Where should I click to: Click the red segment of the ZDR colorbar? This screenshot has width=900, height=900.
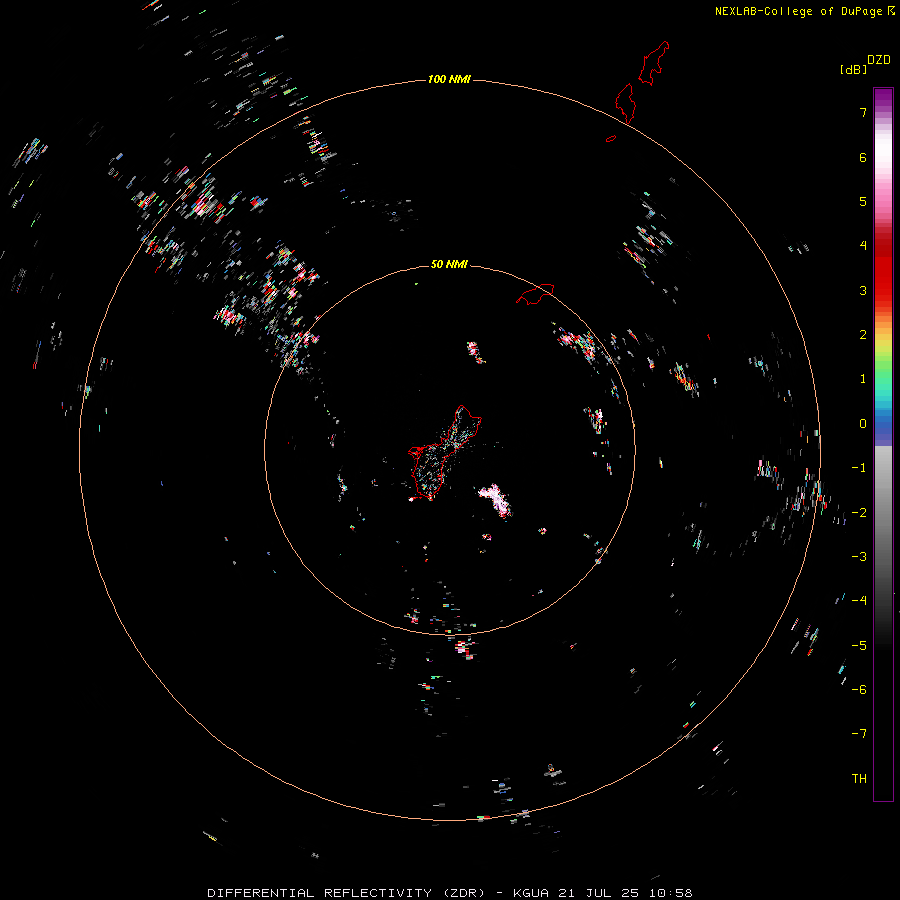coord(883,270)
